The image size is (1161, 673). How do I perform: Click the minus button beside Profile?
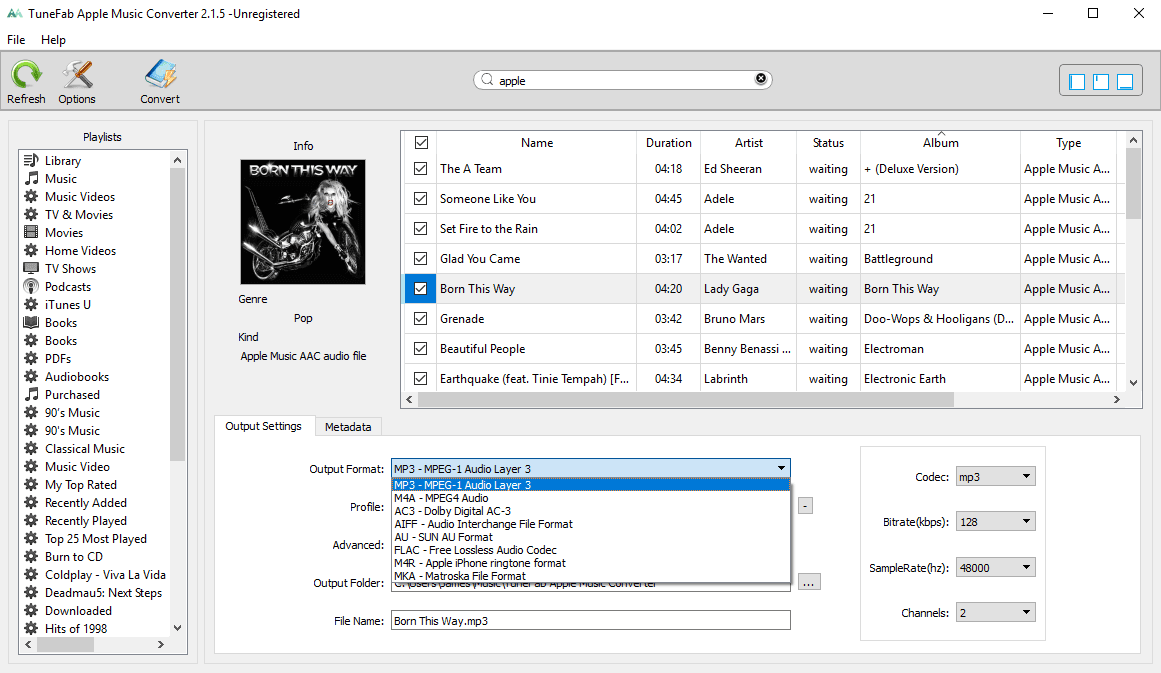(806, 506)
